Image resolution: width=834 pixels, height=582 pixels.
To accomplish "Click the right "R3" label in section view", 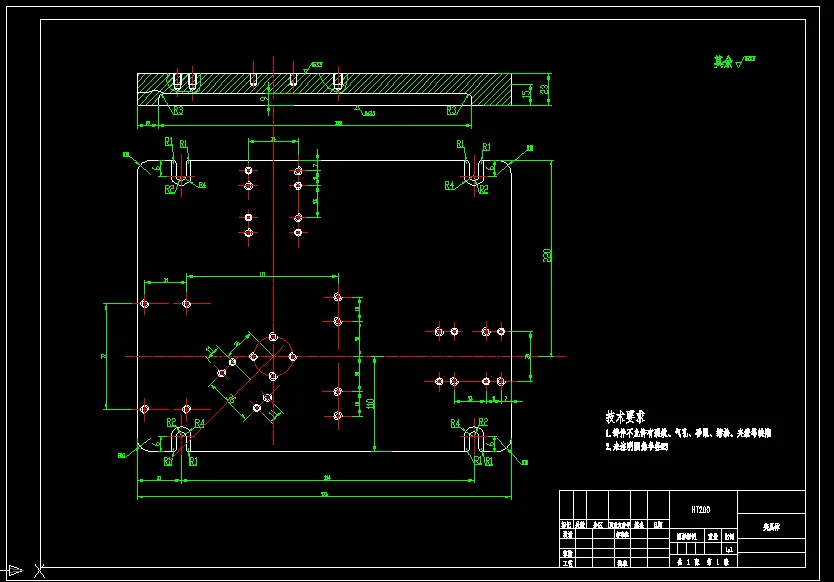I will click(x=452, y=111).
